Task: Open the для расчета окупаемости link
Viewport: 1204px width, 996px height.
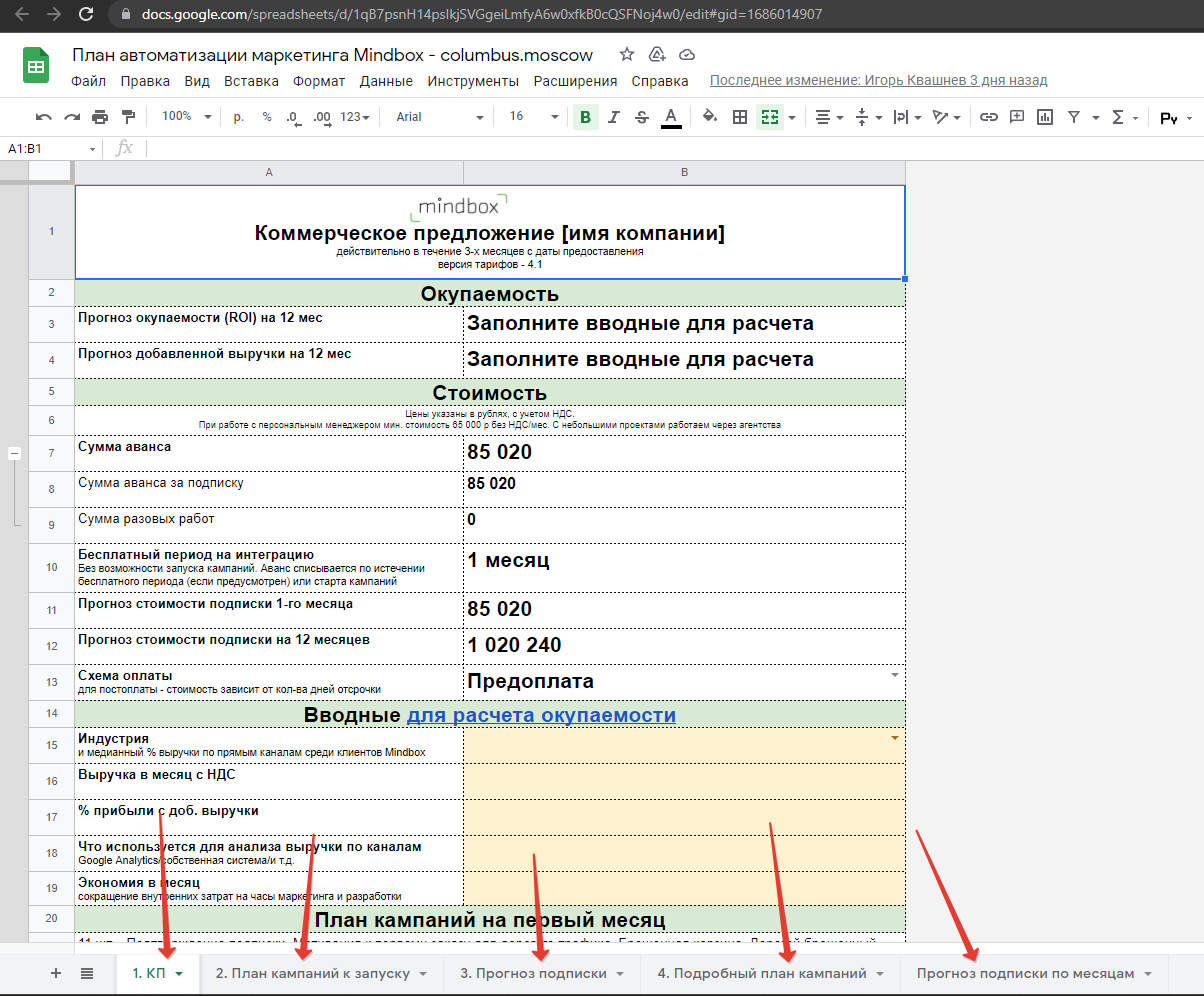Action: [541, 715]
